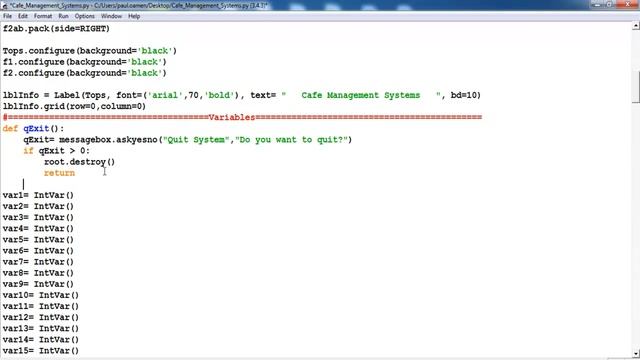The width and height of the screenshot is (640, 360).
Task: Open the Options menu
Action: click(84, 16)
